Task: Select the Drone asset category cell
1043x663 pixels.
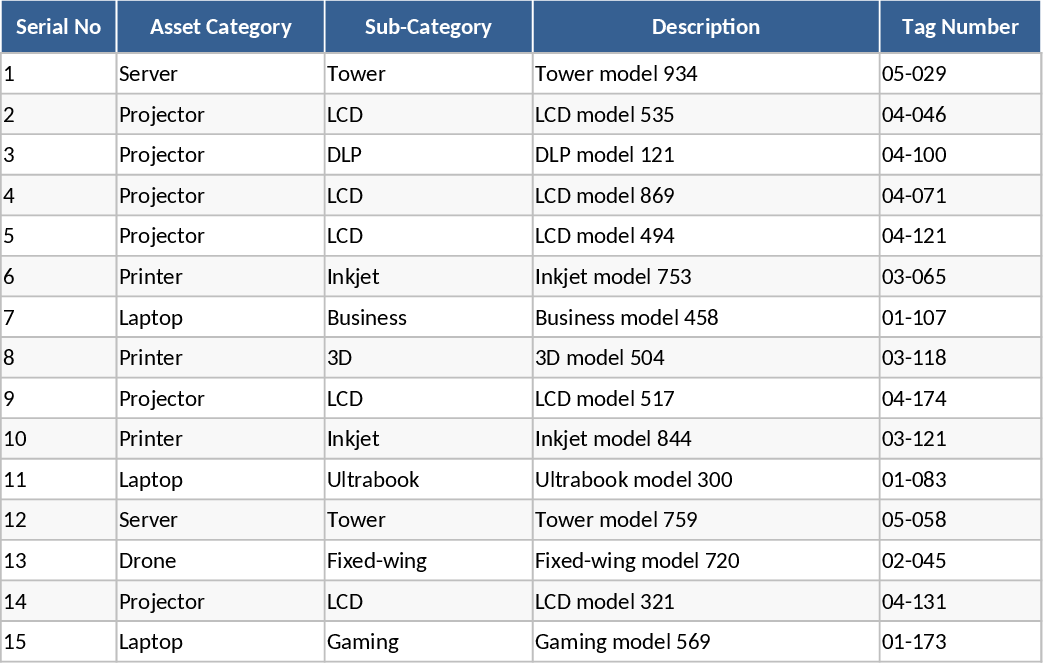Action: pos(147,561)
